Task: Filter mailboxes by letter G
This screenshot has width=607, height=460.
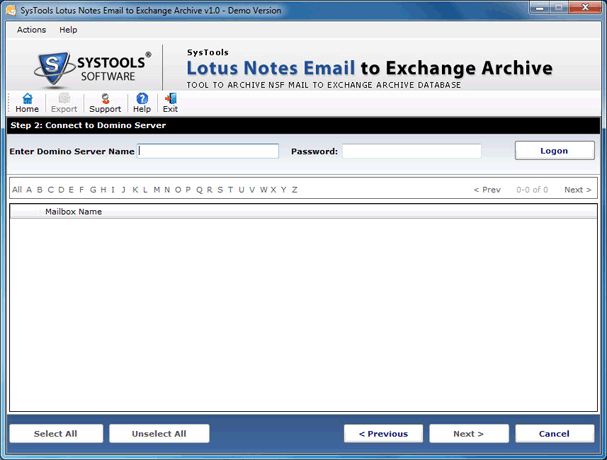Action: click(x=93, y=190)
